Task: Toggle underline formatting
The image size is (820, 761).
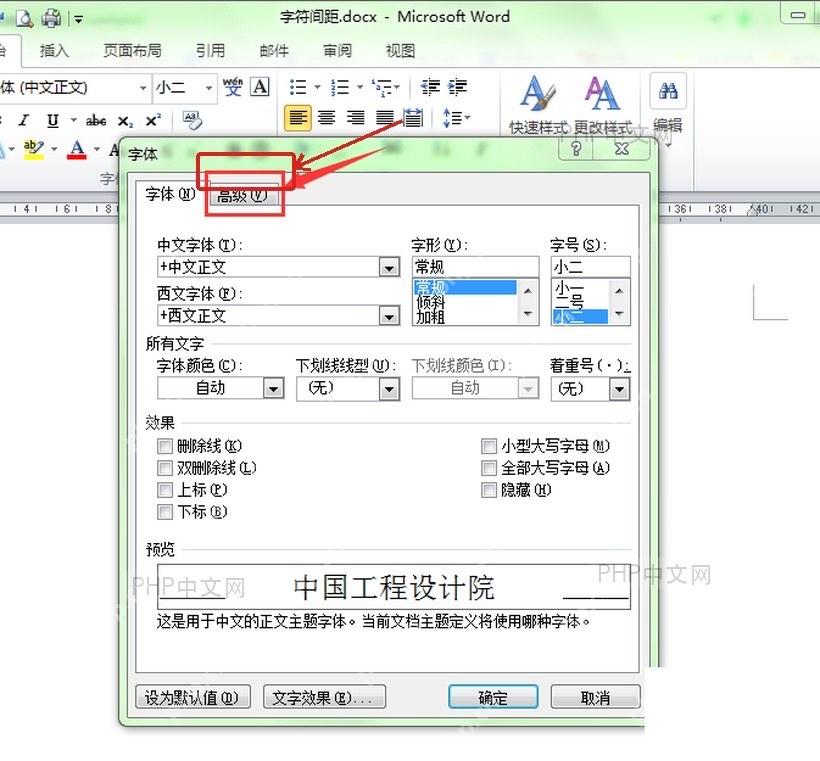Action: (52, 120)
